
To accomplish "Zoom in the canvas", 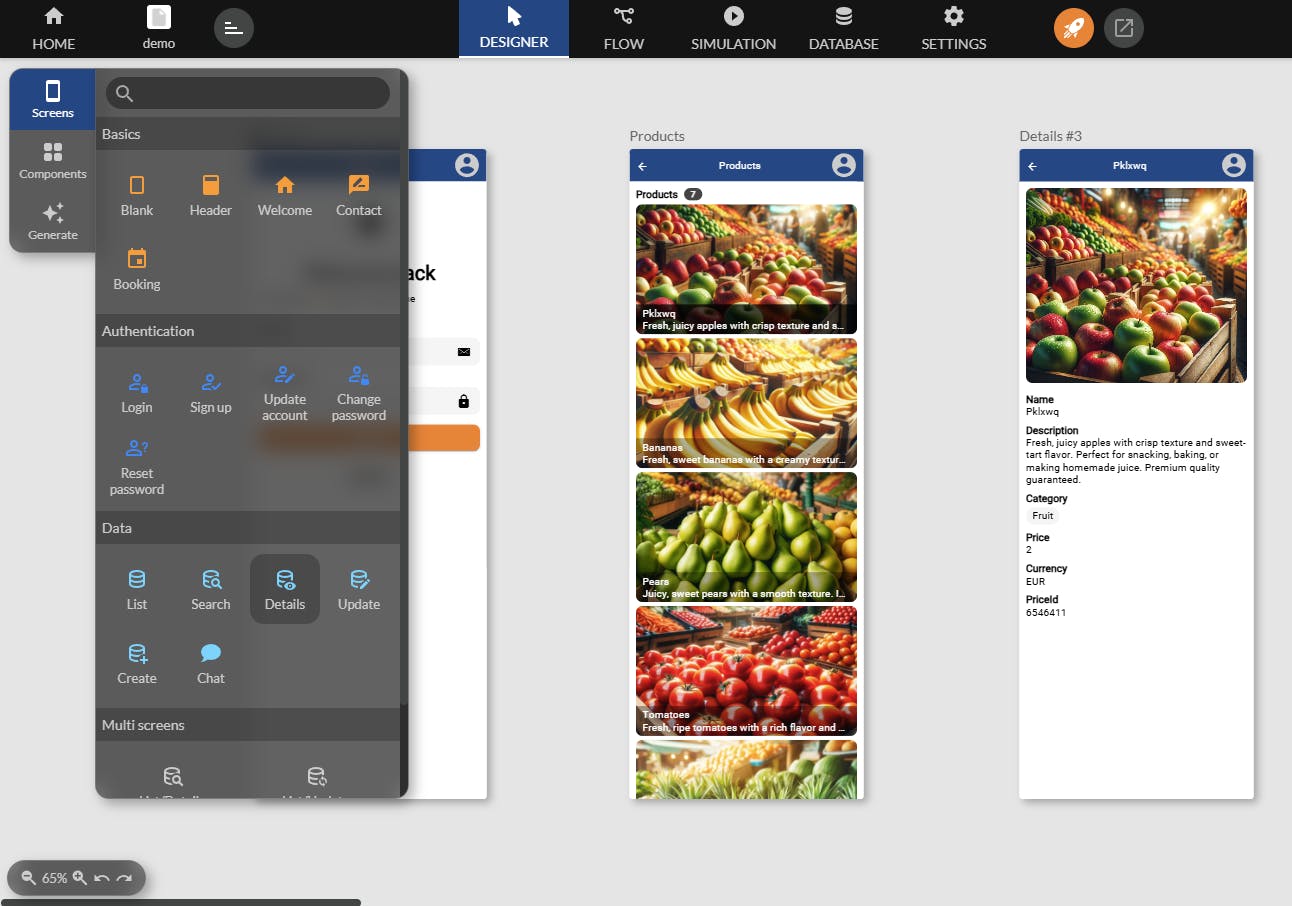I will (x=80, y=878).
